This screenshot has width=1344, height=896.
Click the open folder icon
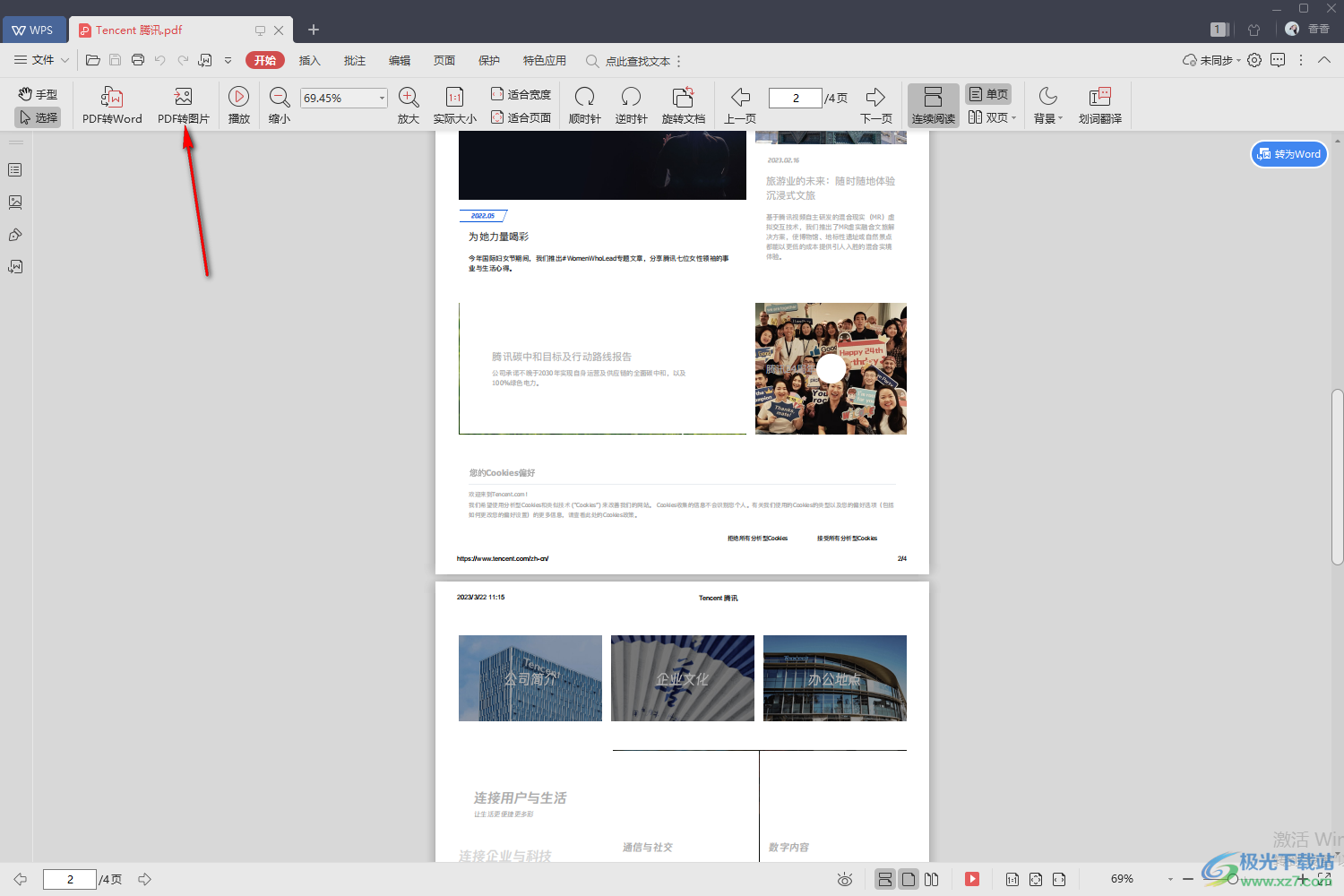[x=92, y=60]
